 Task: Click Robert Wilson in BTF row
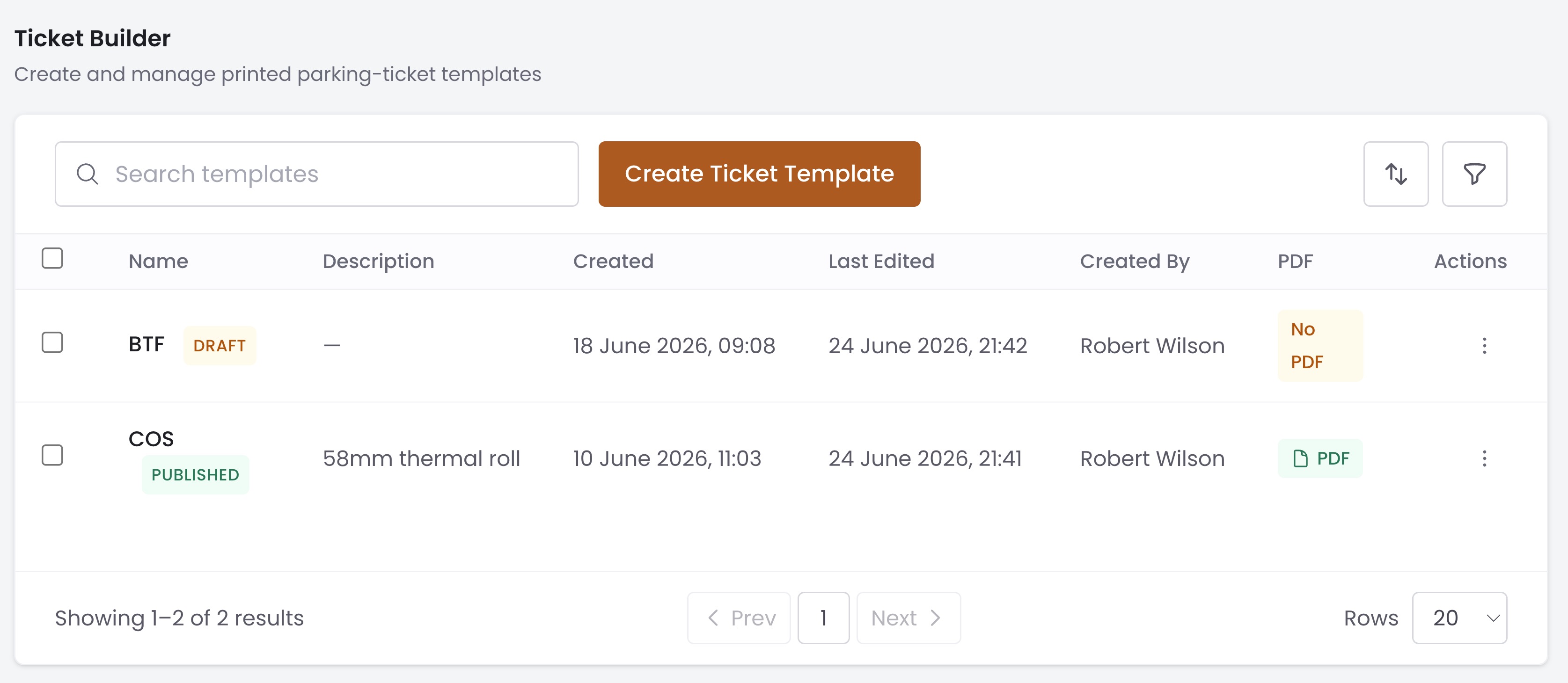(1151, 345)
